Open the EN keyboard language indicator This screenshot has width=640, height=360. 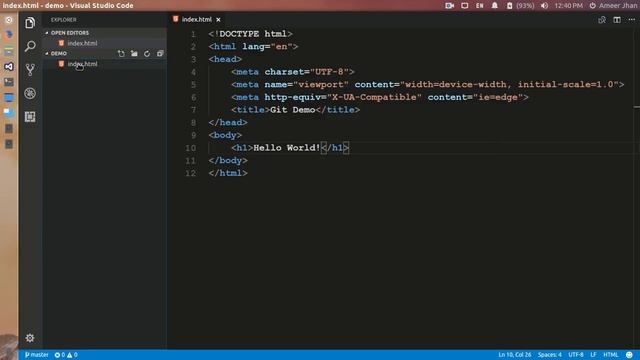pyautogui.click(x=480, y=6)
